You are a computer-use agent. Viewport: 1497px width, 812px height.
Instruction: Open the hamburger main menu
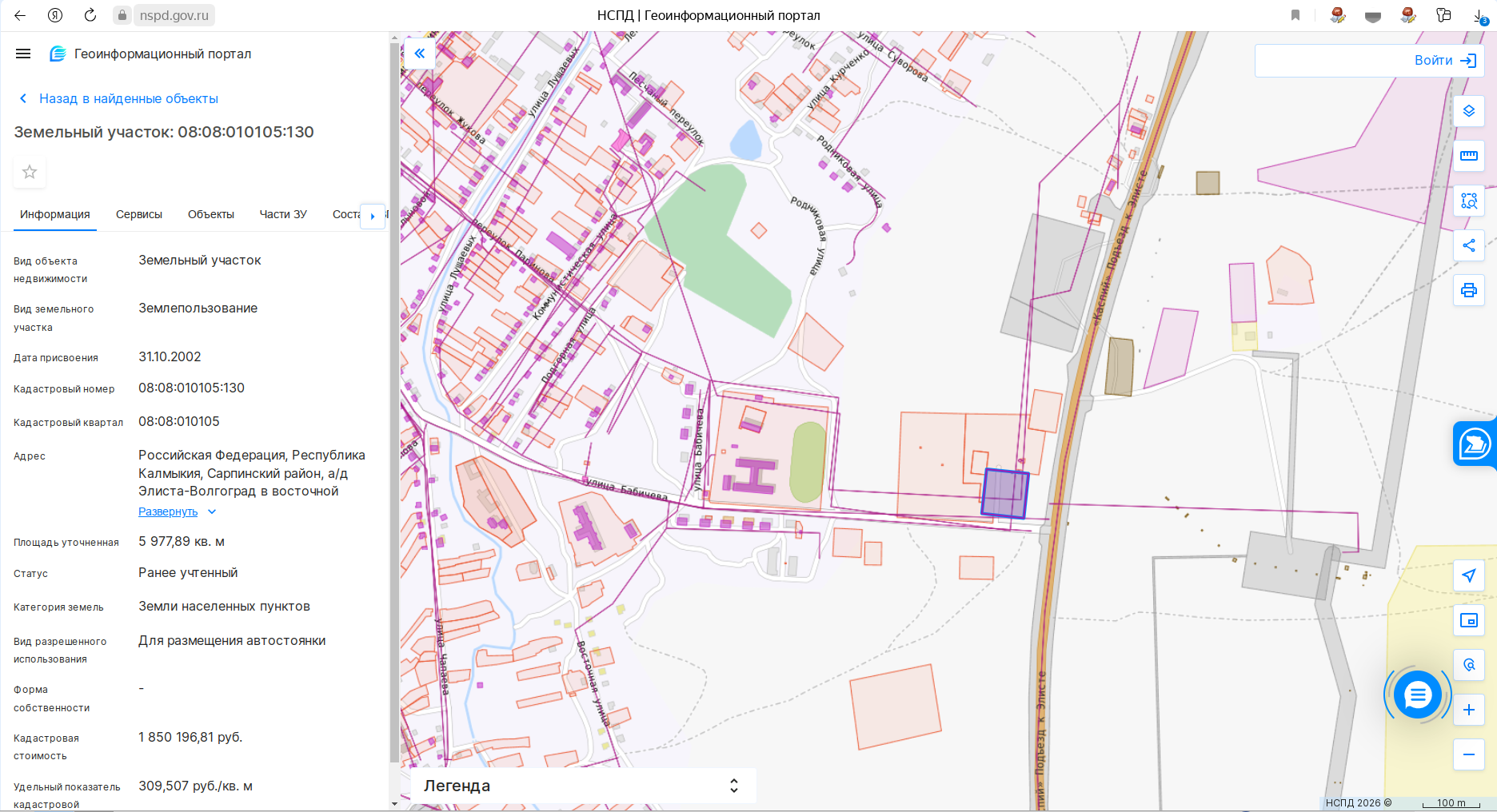tap(23, 54)
